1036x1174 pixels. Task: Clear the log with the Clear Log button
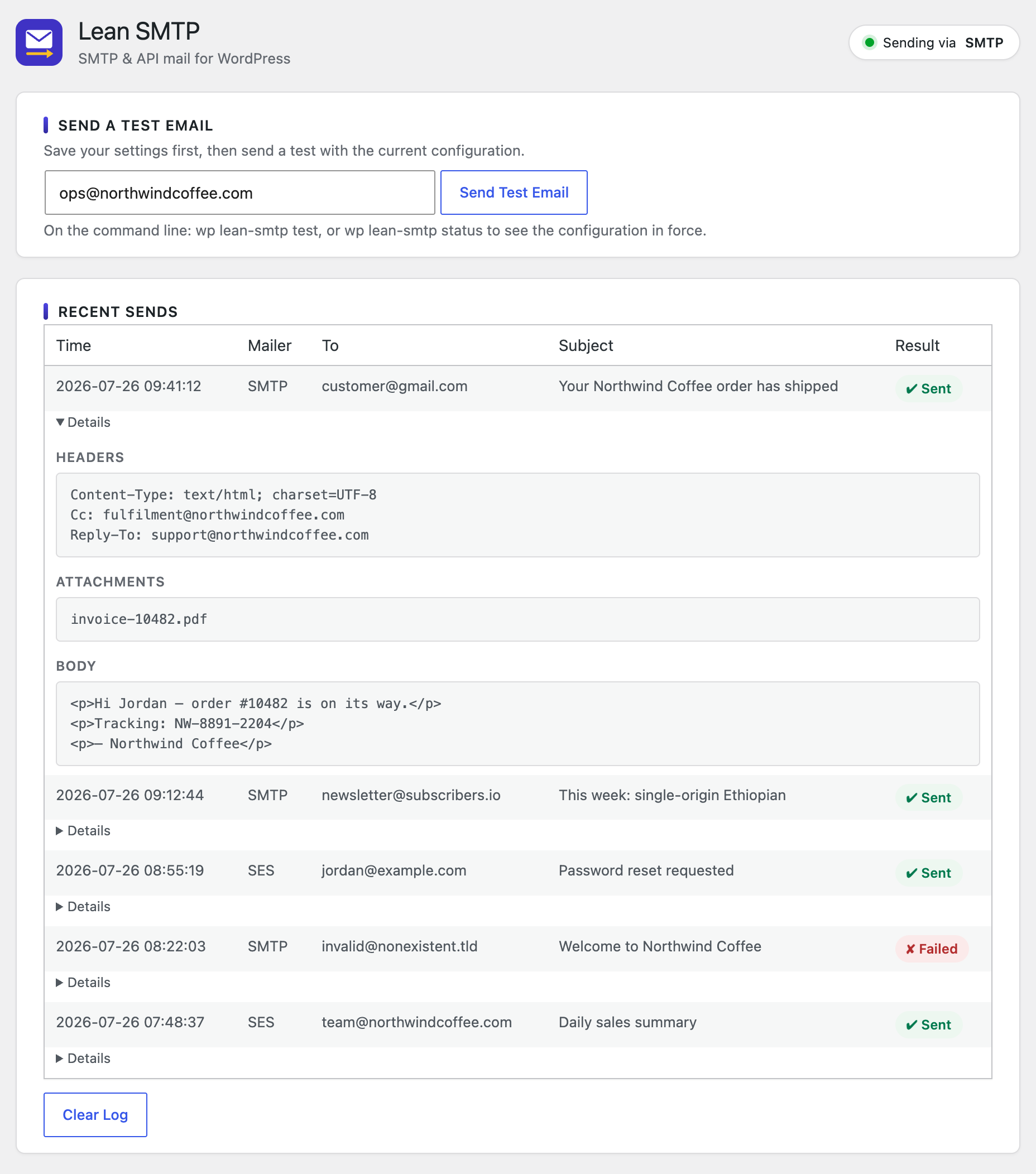pos(95,1114)
